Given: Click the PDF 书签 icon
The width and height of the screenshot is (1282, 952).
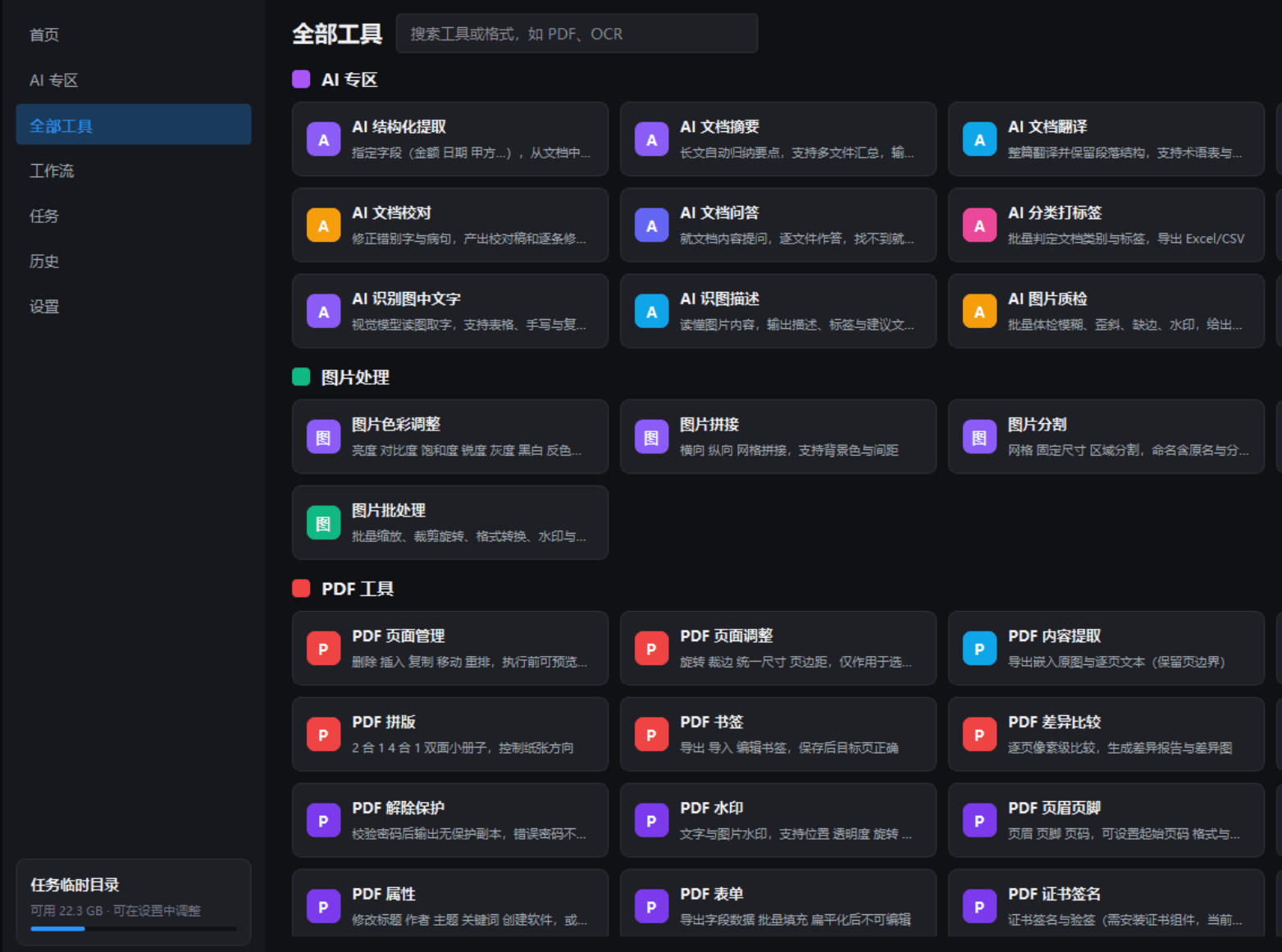Looking at the screenshot, I should click(x=651, y=735).
